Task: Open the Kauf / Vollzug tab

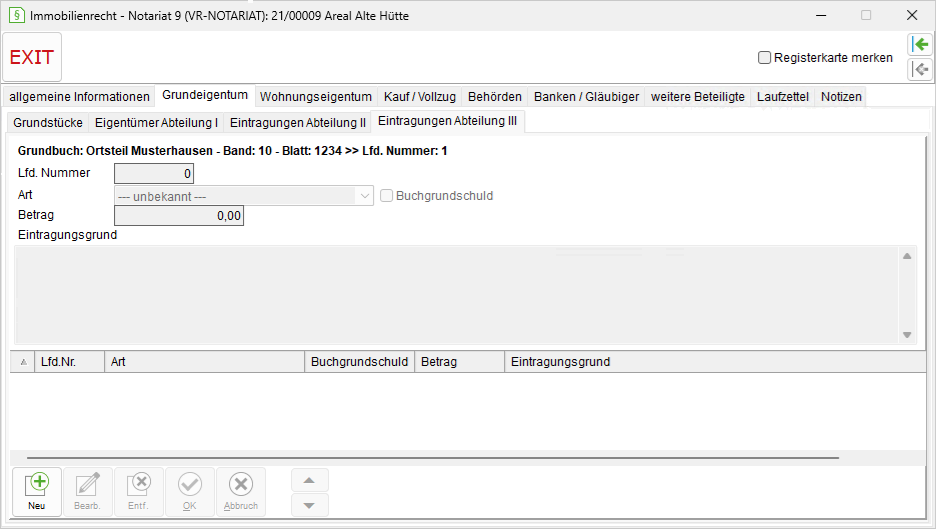Action: tap(420, 97)
